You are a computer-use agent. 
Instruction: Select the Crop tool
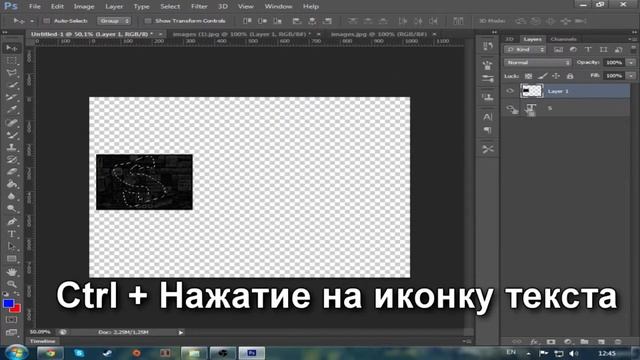pyautogui.click(x=12, y=98)
